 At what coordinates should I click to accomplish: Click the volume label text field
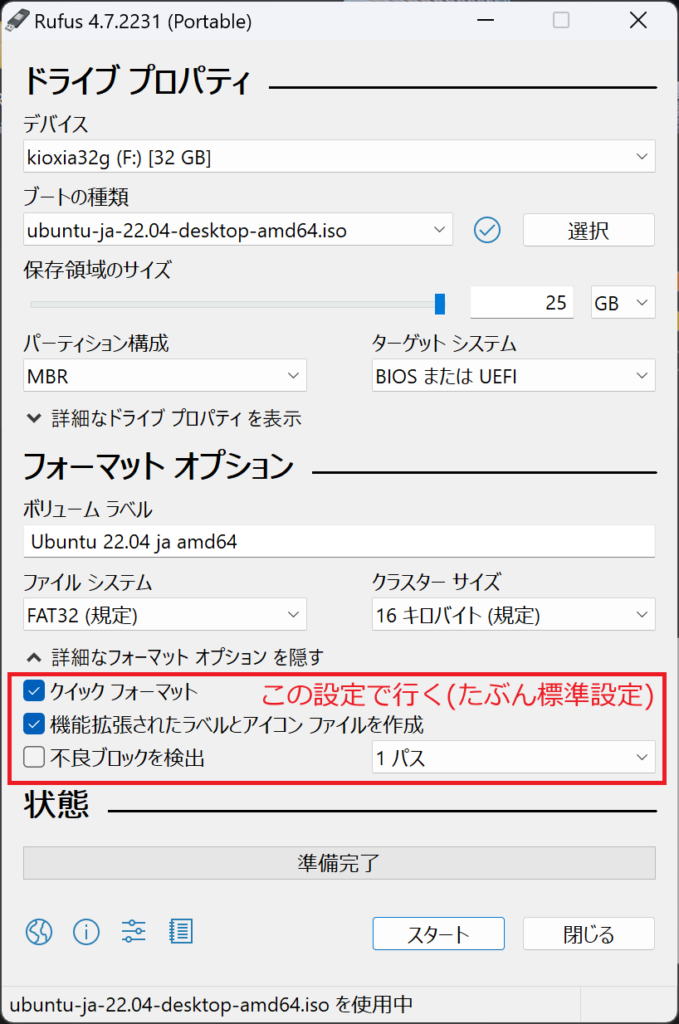click(x=339, y=542)
